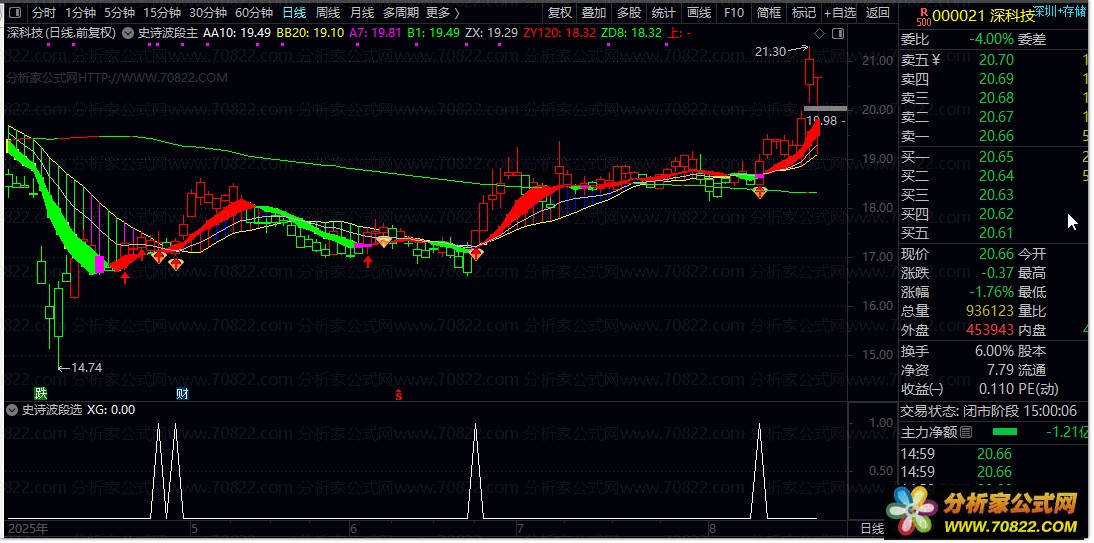
Task: Click the AA10: 19.49 indicator value
Action: click(237, 33)
